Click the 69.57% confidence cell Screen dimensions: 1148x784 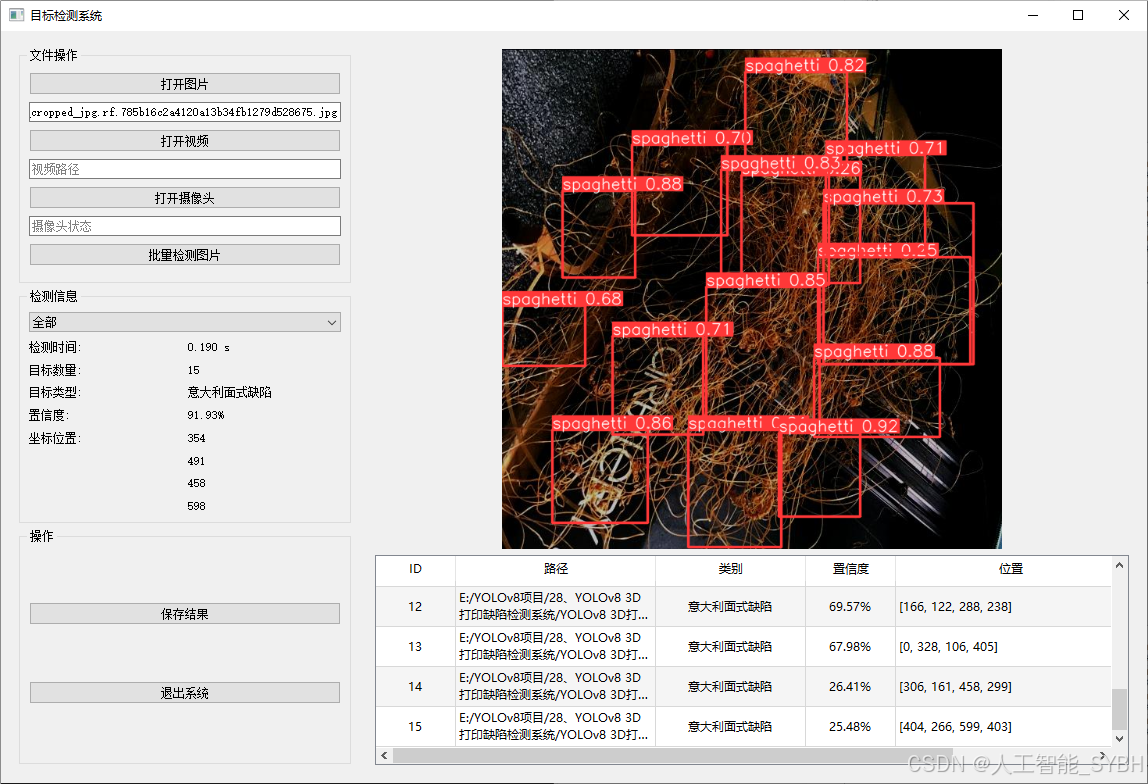tap(850, 606)
